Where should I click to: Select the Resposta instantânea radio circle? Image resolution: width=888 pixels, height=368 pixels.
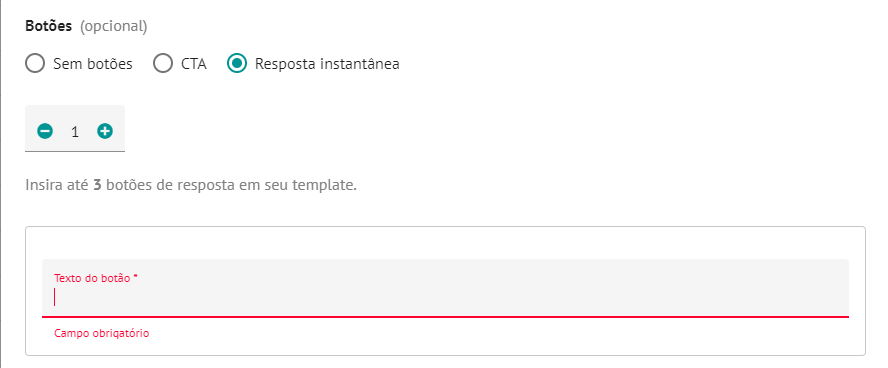coord(237,63)
